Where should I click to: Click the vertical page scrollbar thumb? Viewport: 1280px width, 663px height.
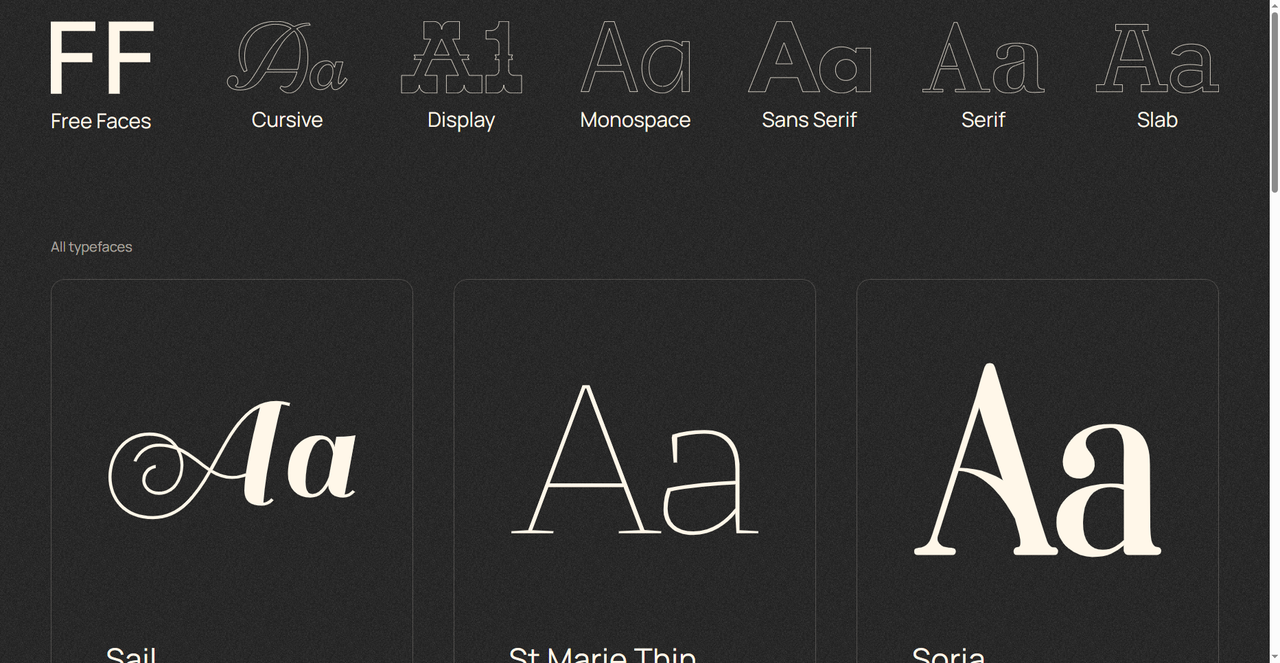(1274, 100)
